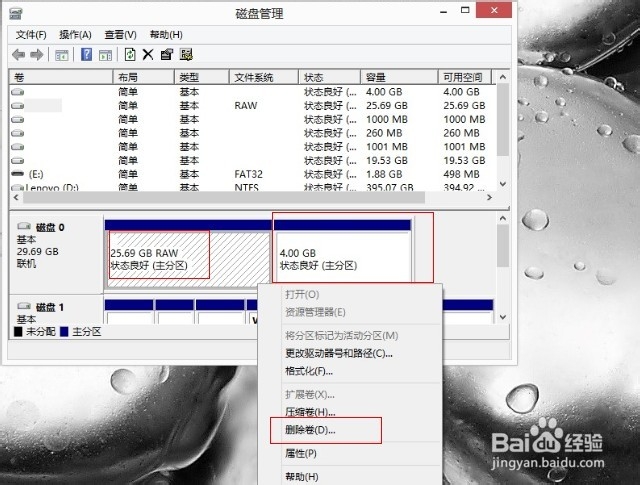Sort by the 类型 column header
The width and height of the screenshot is (640, 485).
pos(202,77)
